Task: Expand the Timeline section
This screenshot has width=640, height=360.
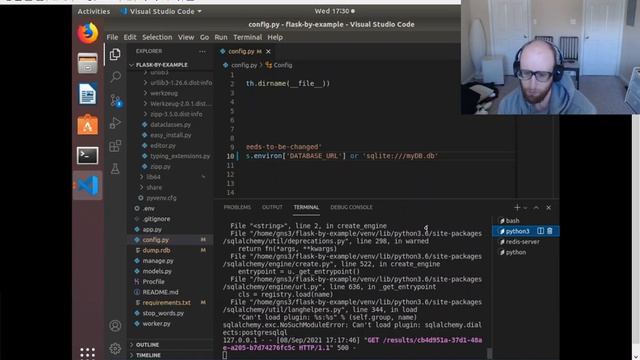Action: [148, 356]
